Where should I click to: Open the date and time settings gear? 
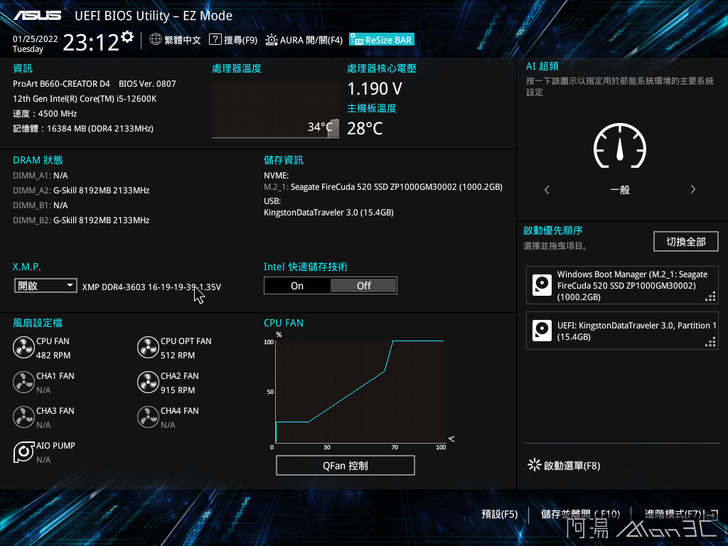point(127,36)
